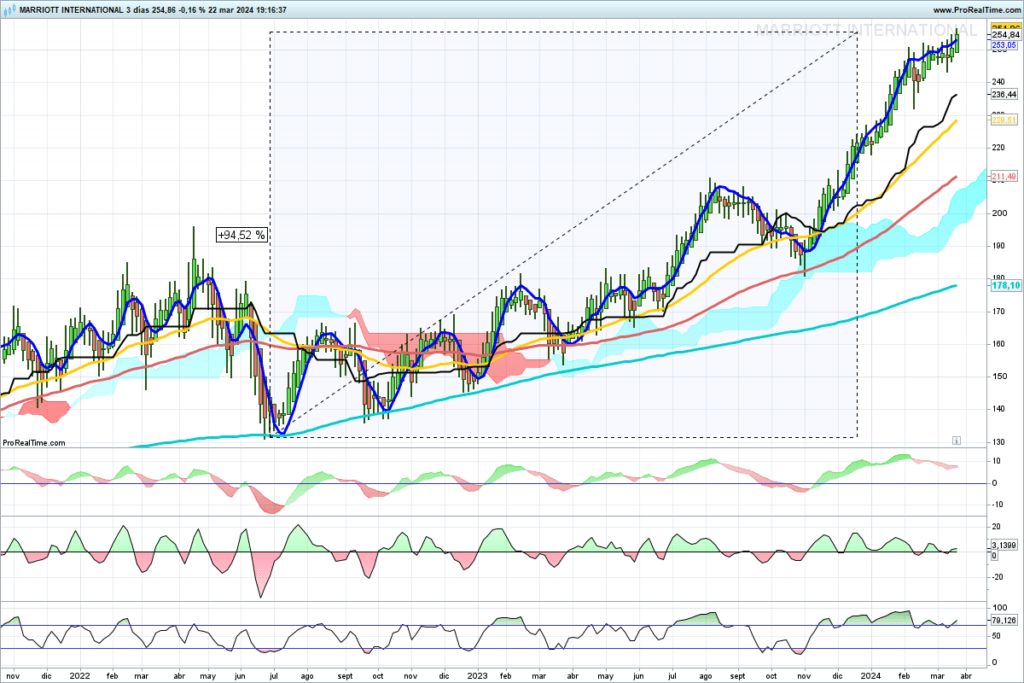Viewport: 1024px width, 683px height.
Task: Click the chart icon beside Marriott International title
Action: 9,10
